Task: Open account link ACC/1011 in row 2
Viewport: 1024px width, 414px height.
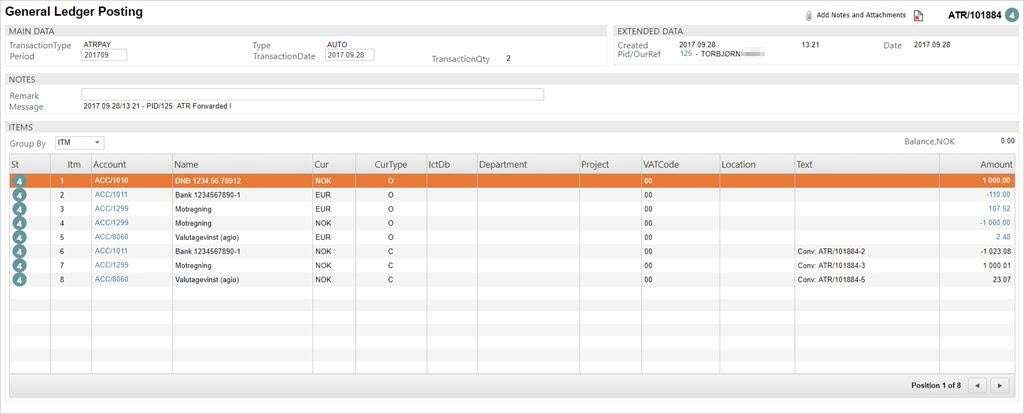Action: click(111, 194)
